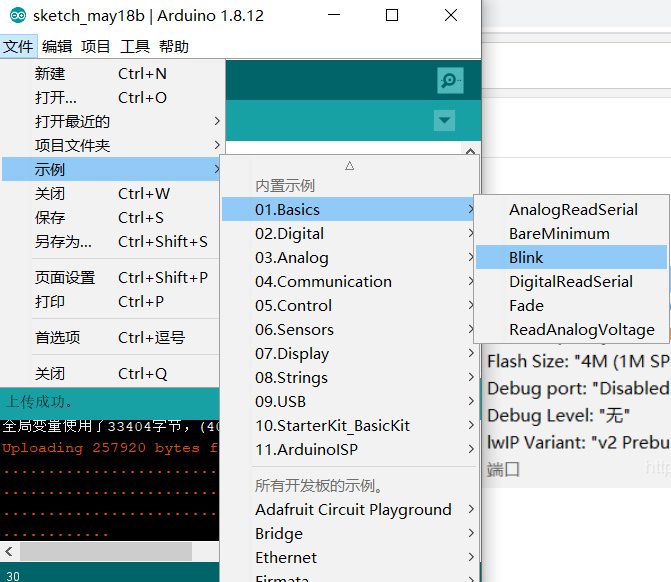This screenshot has width=671, height=582.
Task: Open the ReadAnalogVoltage example
Action: (x=571, y=330)
